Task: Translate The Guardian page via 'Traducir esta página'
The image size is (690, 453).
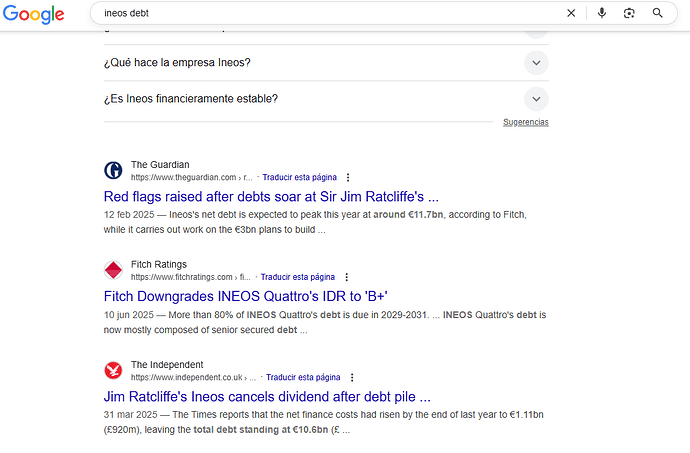Action: 300,177
